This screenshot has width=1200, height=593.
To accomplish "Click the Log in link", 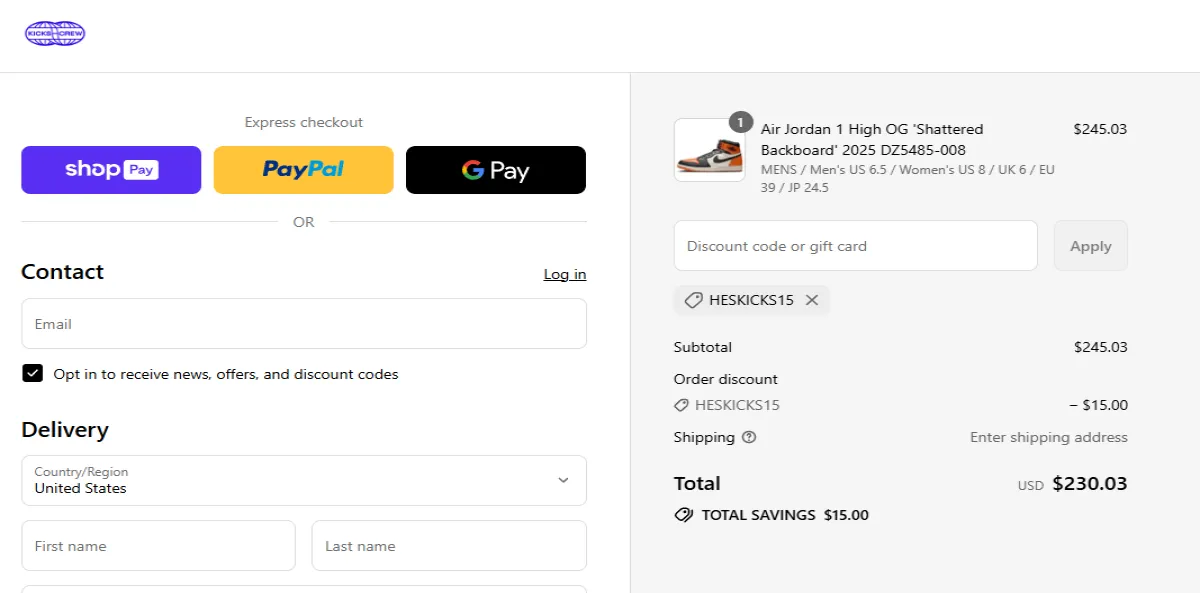I will (564, 274).
